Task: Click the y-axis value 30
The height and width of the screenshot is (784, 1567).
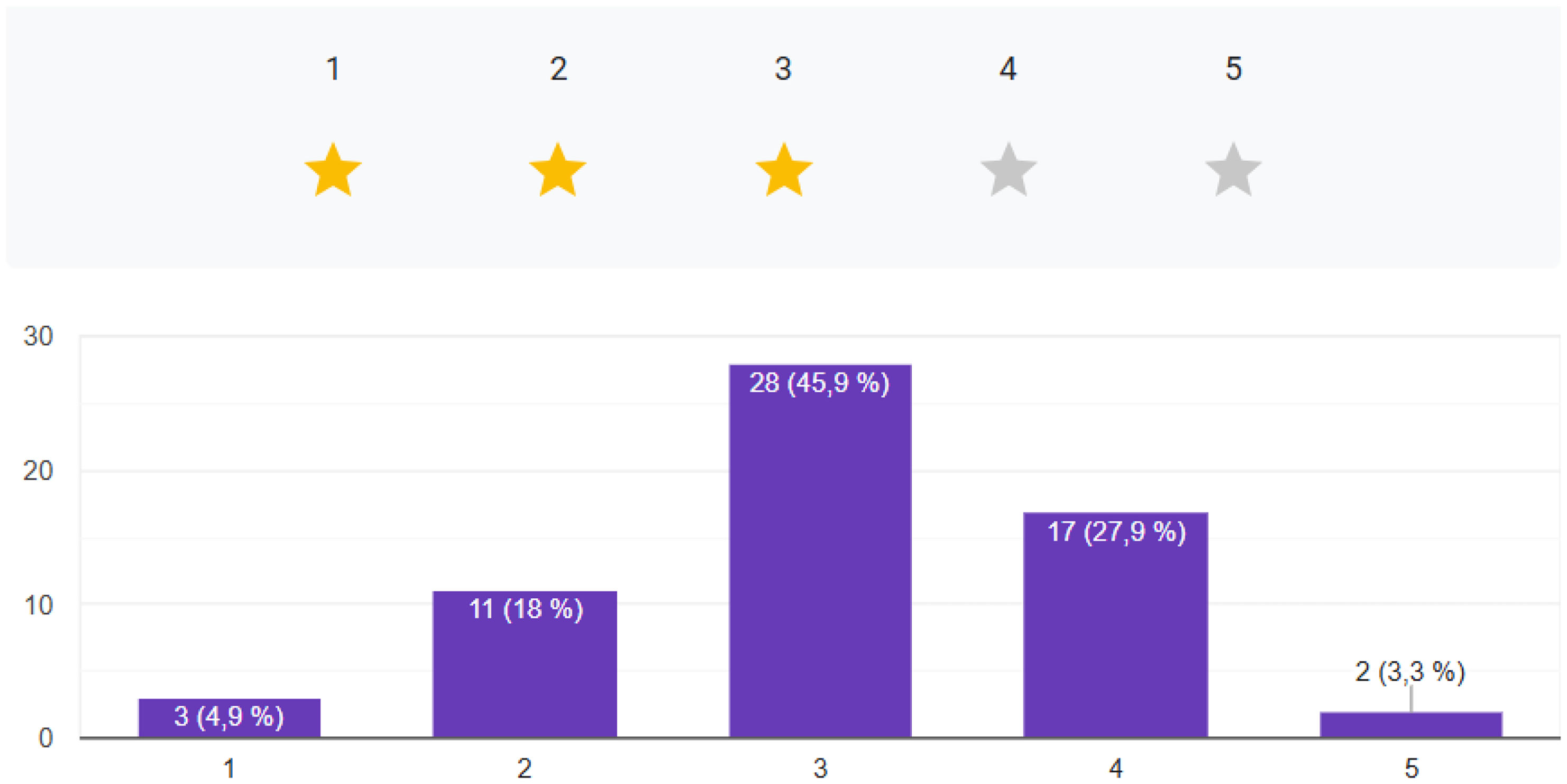Action: 38,336
